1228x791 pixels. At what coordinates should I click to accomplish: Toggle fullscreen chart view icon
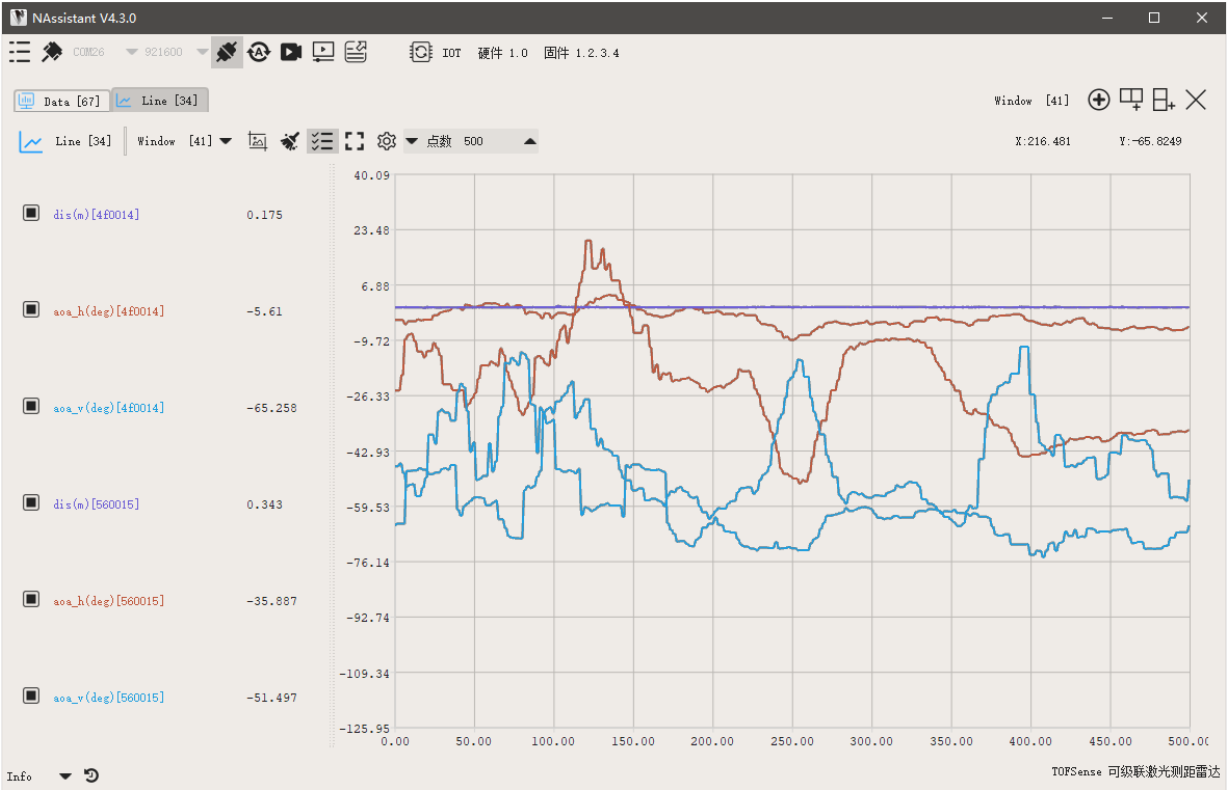coord(354,141)
